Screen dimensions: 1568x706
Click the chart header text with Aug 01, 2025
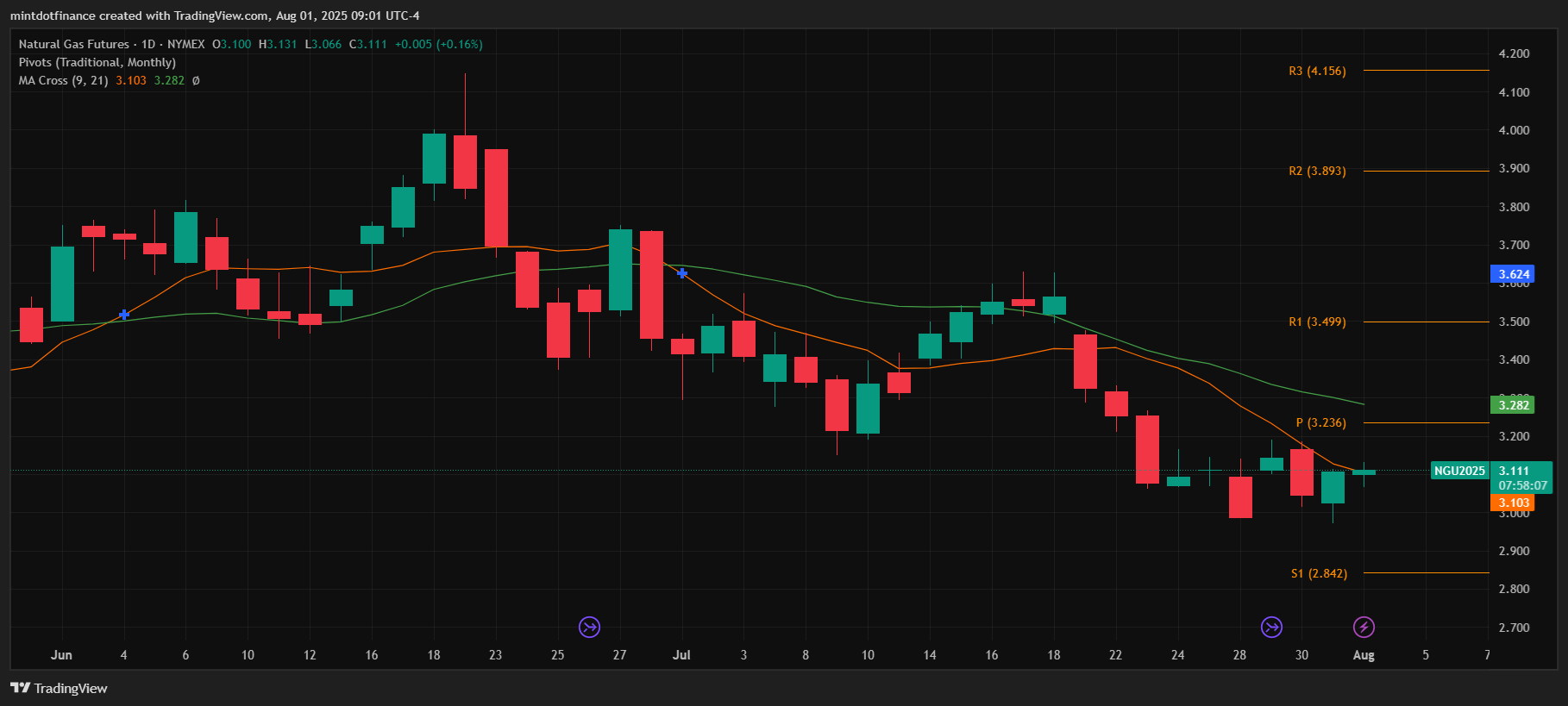215,16
